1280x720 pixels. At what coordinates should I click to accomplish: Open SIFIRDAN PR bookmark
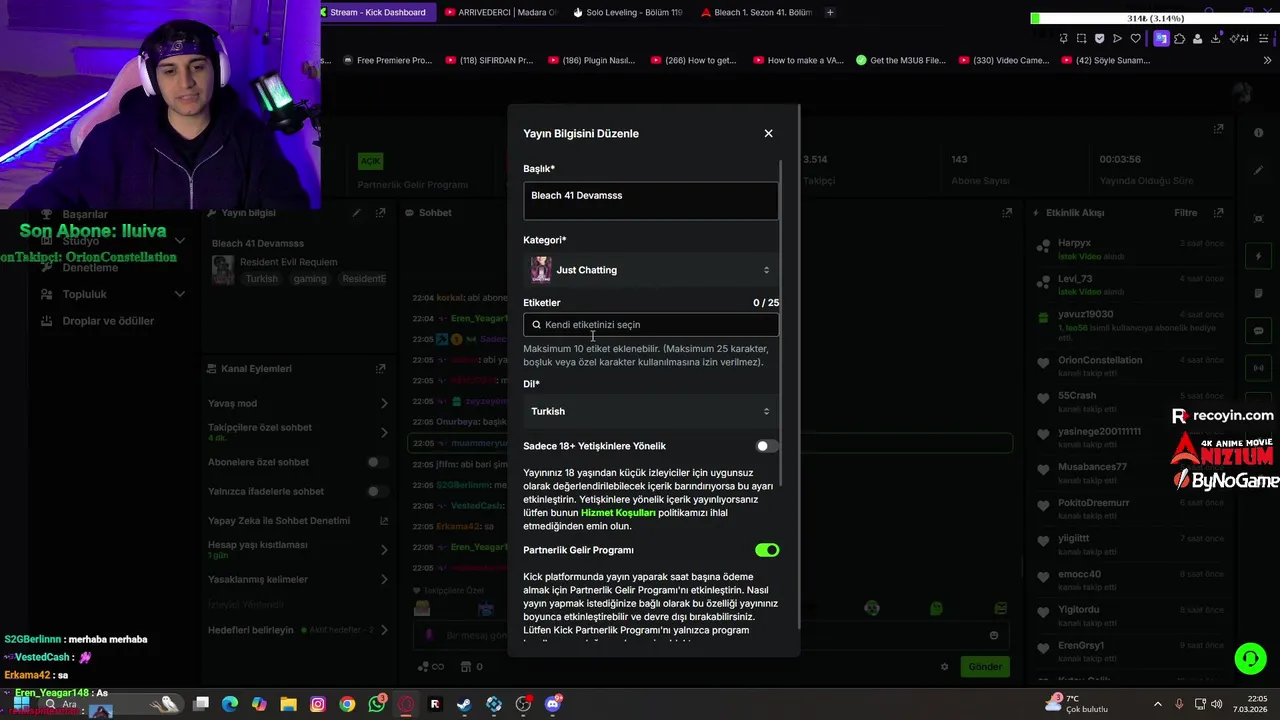pos(488,60)
